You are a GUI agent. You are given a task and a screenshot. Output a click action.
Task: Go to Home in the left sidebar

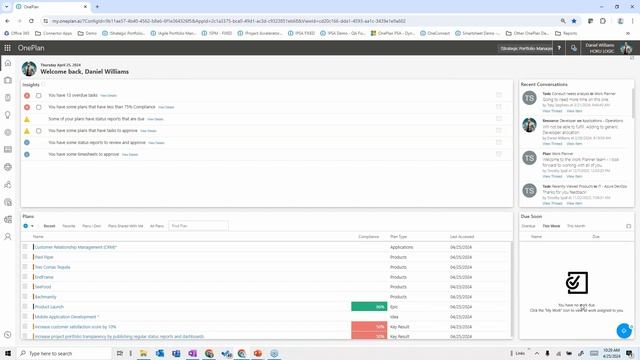click(x=8, y=63)
